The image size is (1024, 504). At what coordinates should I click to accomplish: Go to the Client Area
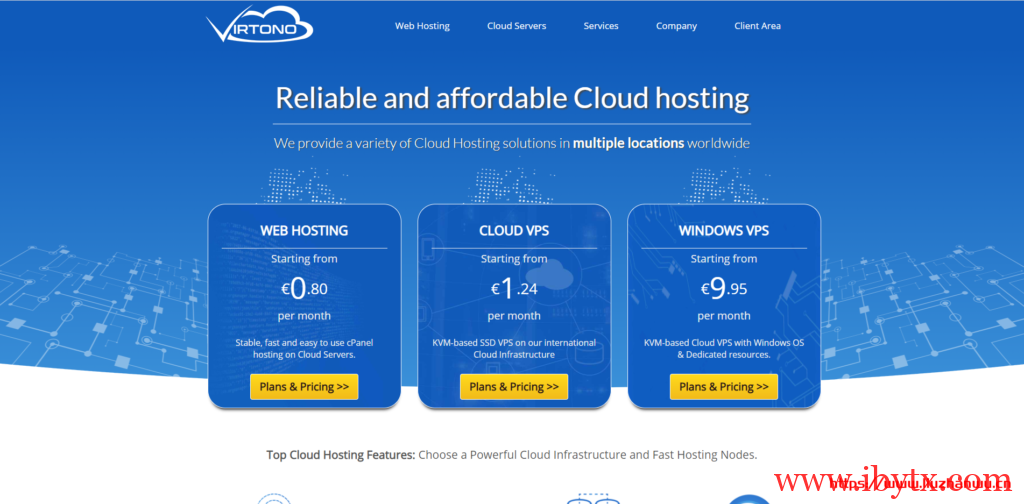coord(757,26)
